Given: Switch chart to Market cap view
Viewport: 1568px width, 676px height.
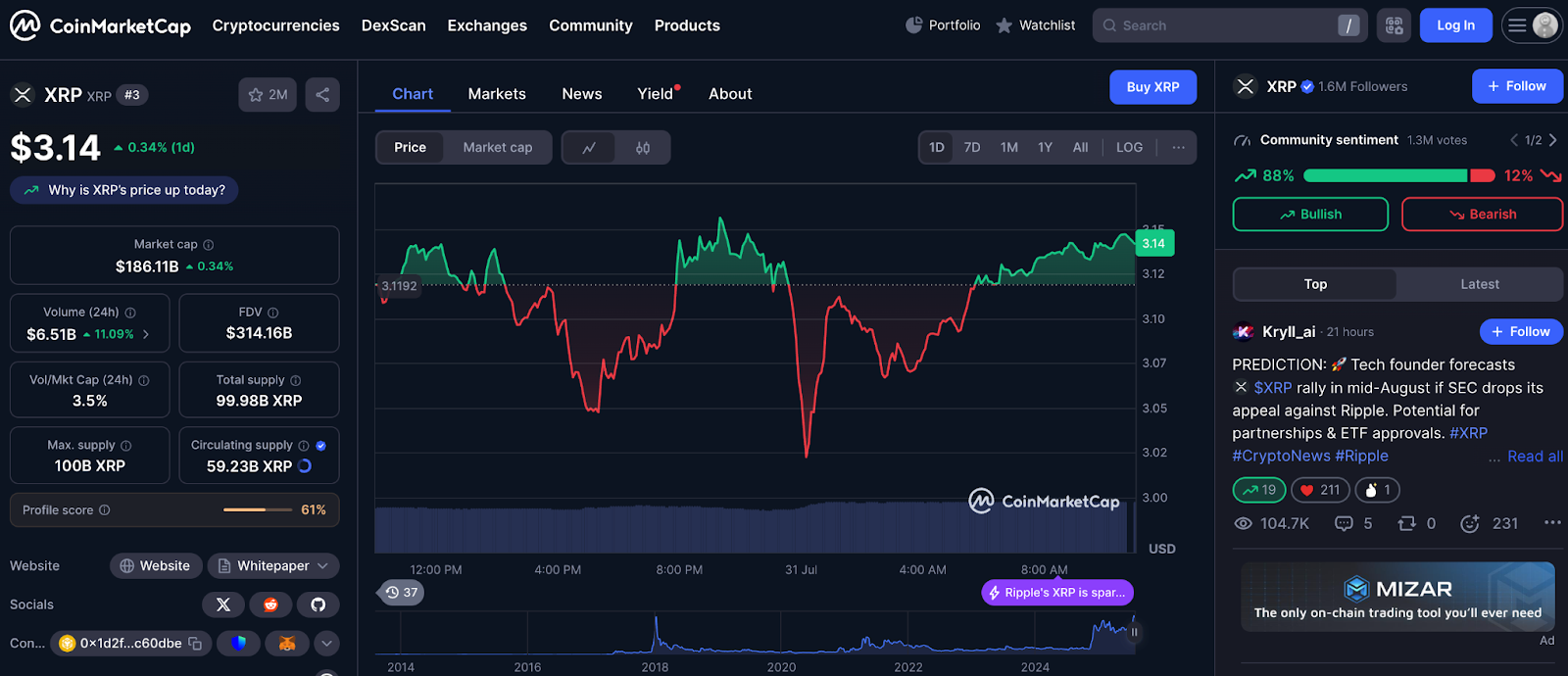Looking at the screenshot, I should click(497, 148).
